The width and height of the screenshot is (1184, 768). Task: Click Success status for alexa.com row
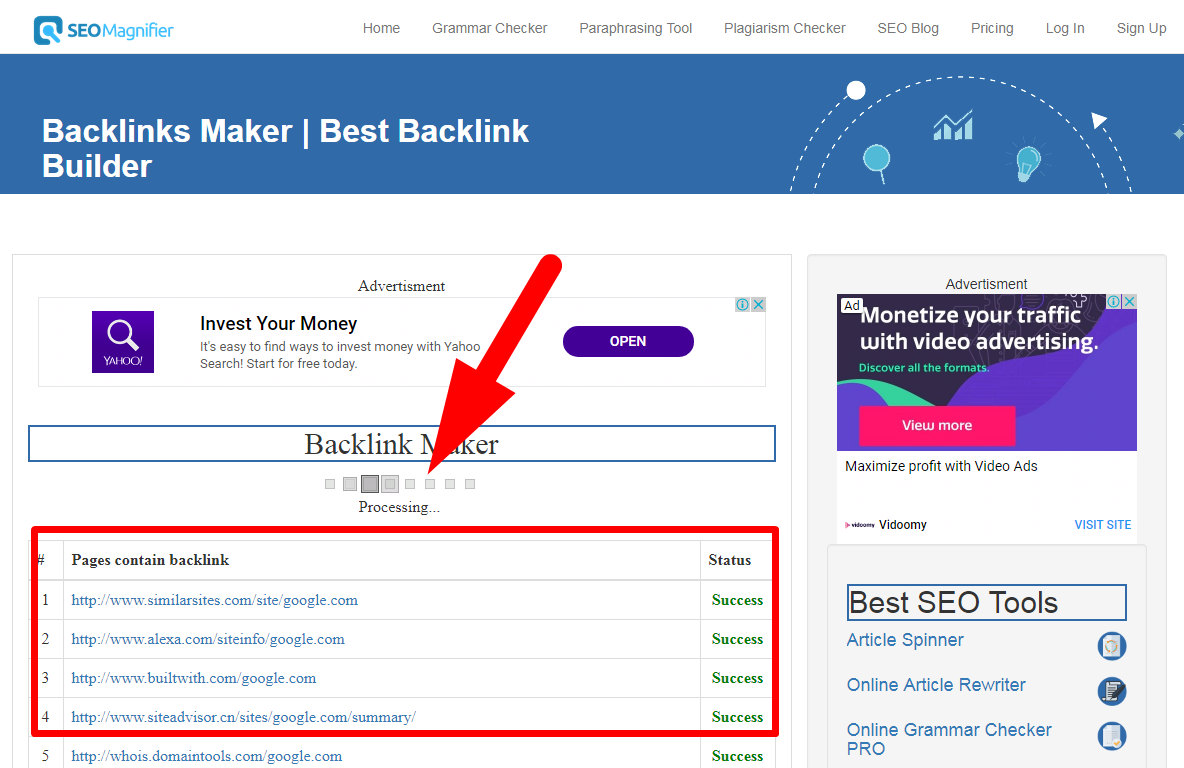point(737,639)
